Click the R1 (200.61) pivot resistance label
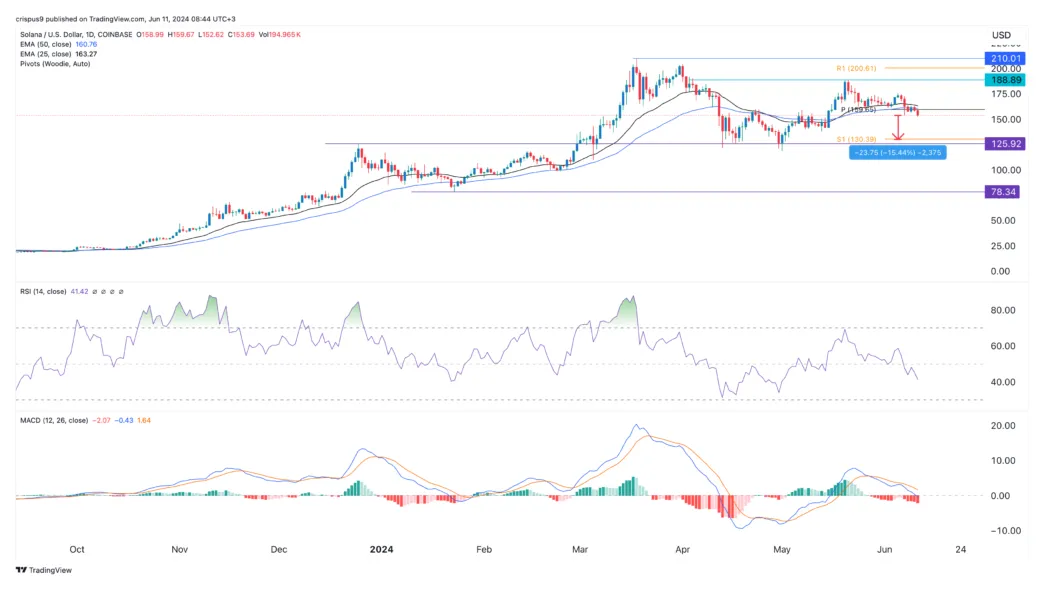The image size is (1044, 590). coord(857,68)
